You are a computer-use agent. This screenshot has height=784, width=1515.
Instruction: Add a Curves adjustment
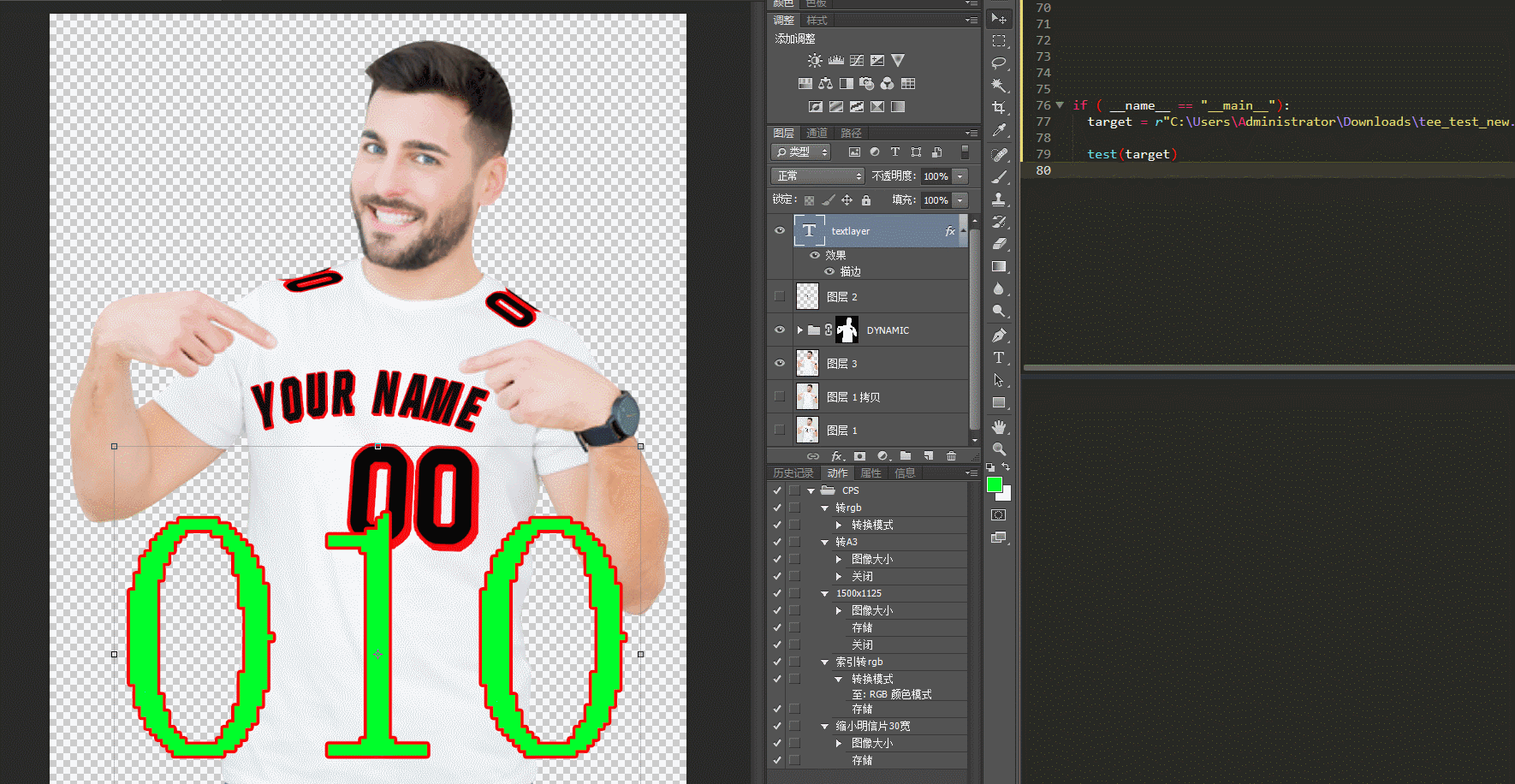[x=857, y=61]
